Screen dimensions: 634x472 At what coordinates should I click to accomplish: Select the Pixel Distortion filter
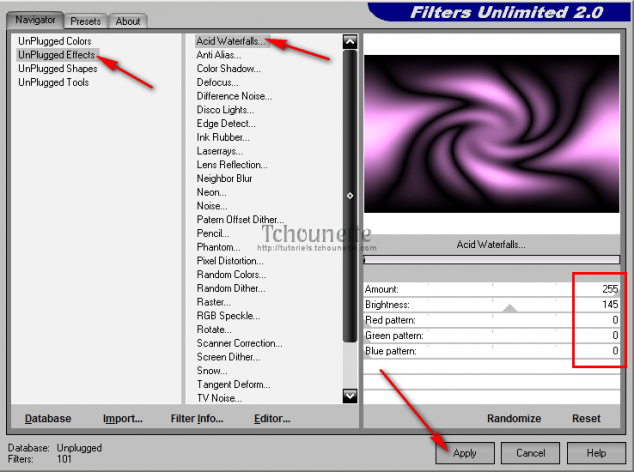click(x=231, y=261)
